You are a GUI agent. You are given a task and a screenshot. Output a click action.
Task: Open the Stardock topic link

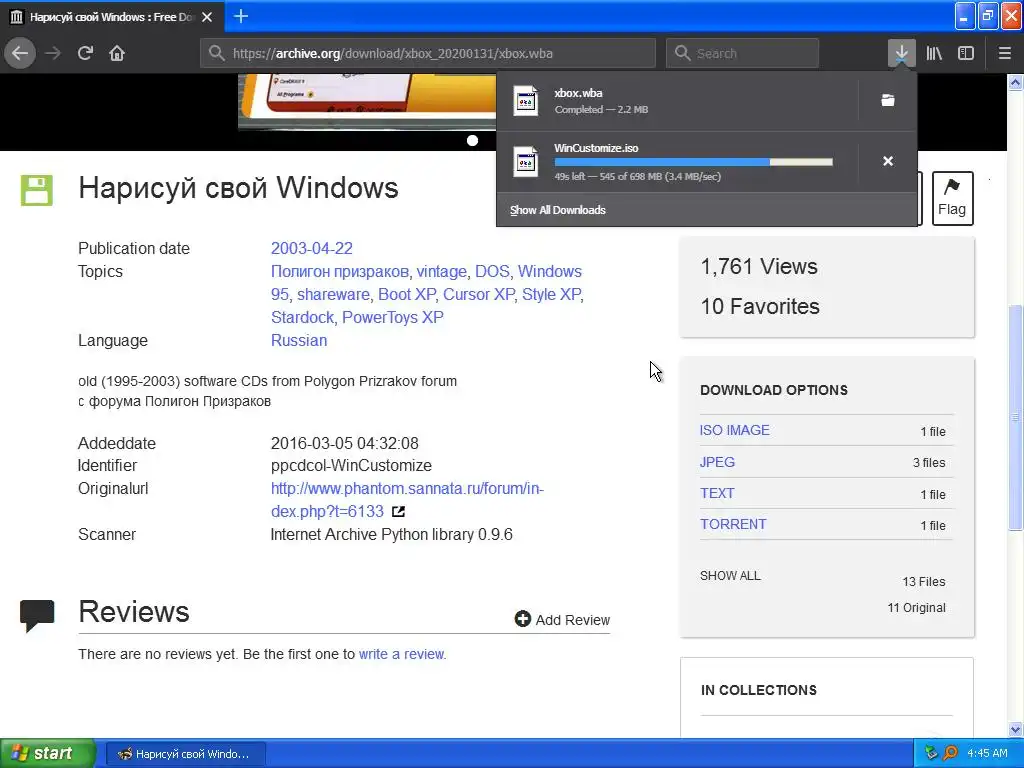click(x=302, y=317)
